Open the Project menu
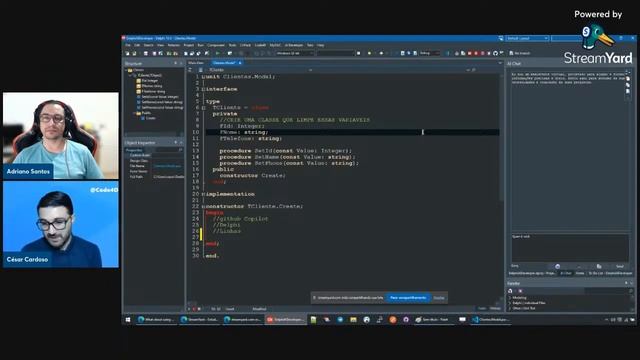The image size is (640, 360). (189, 45)
